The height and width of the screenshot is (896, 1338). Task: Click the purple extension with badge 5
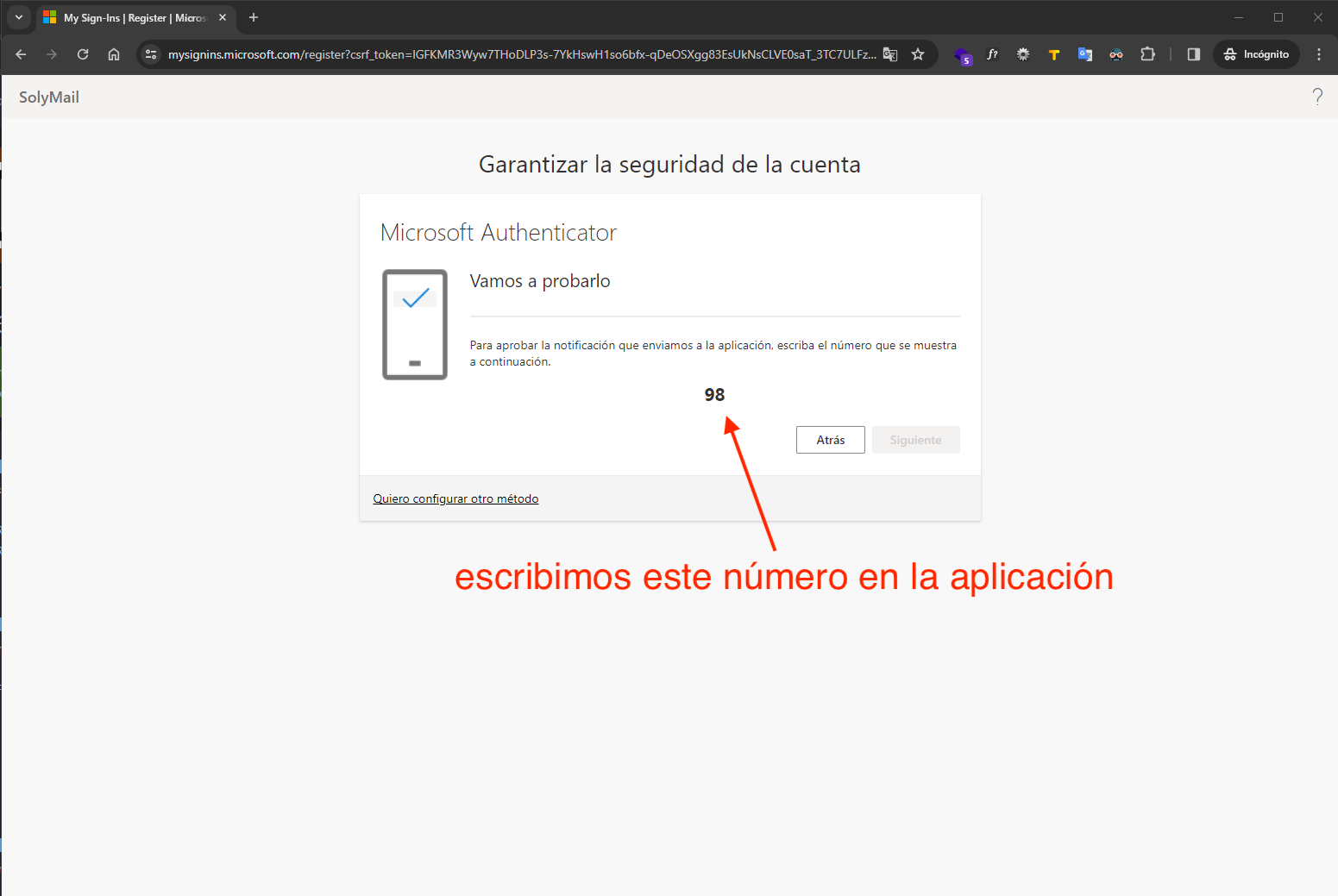tap(963, 54)
